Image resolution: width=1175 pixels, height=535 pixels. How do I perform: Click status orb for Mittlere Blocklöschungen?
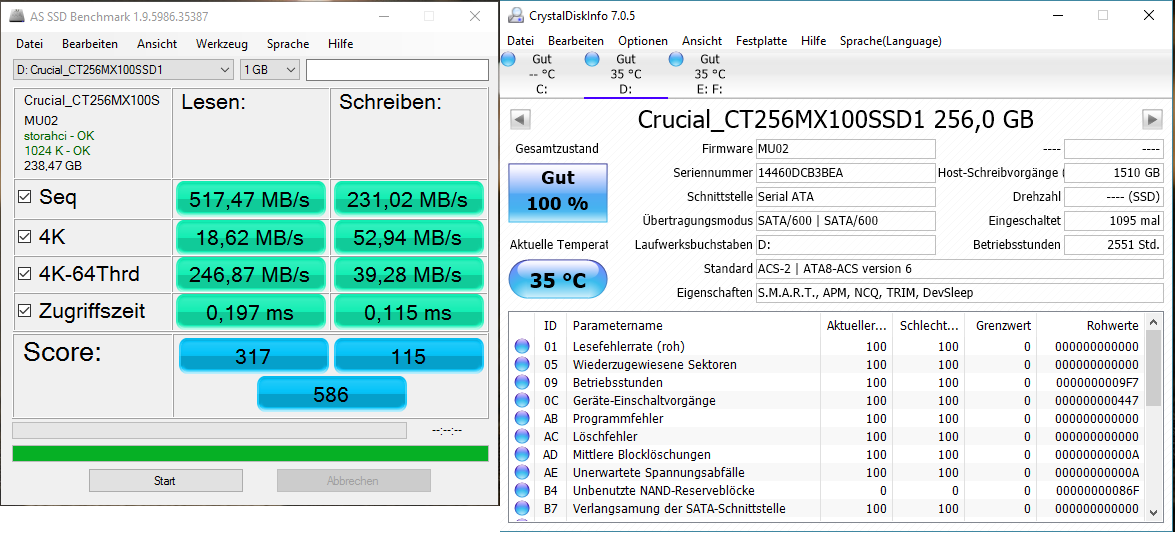(x=522, y=454)
